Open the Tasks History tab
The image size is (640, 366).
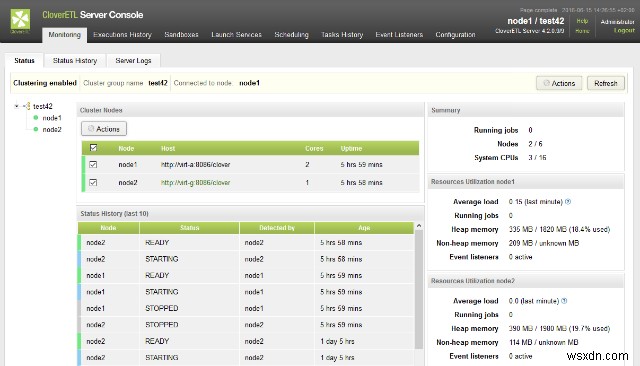click(x=342, y=35)
